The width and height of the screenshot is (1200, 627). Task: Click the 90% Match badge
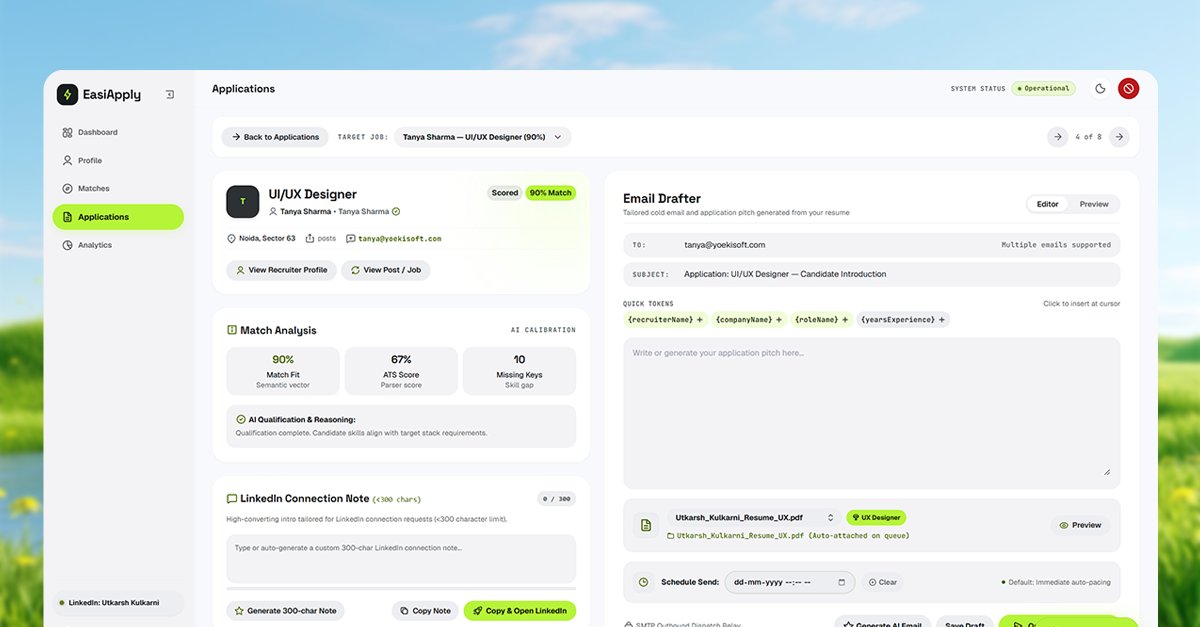[551, 193]
